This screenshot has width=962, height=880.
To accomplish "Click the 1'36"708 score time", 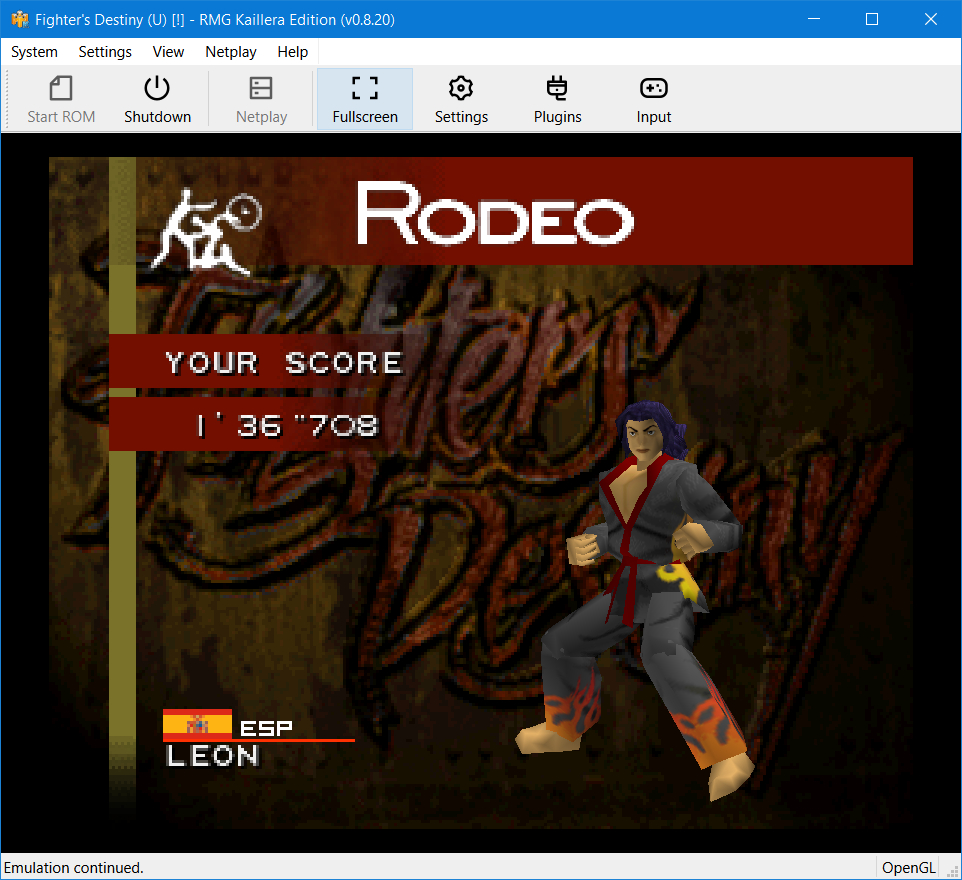I will (288, 426).
